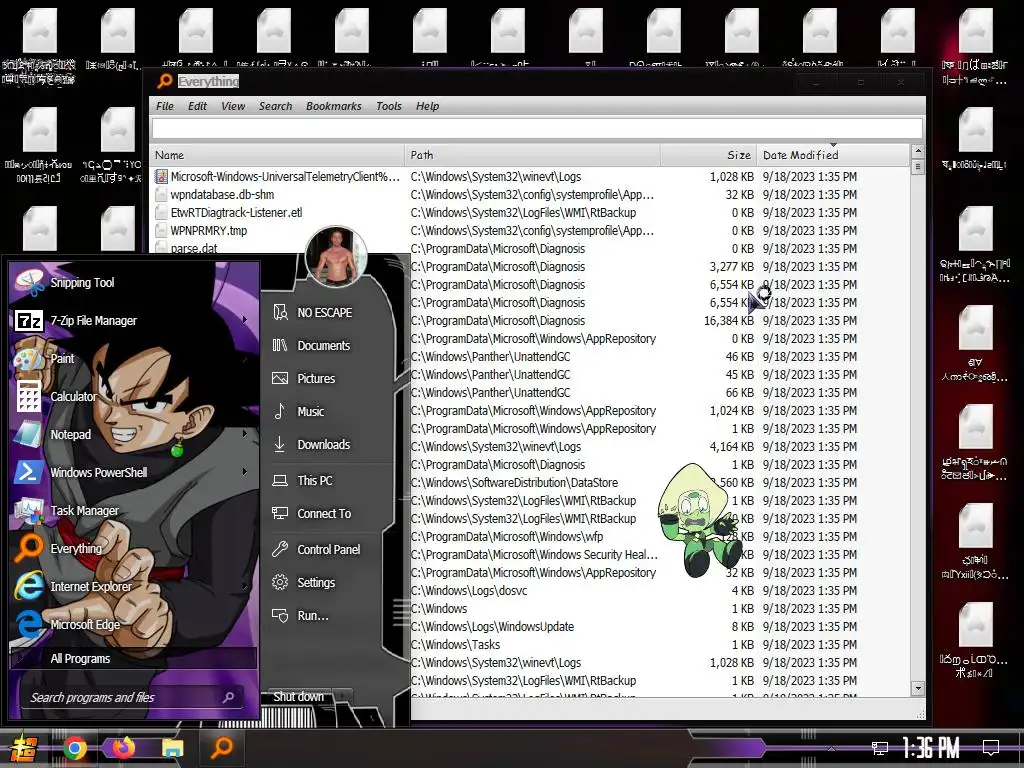Click the taskbar clock showing 1:36 PM
Viewport: 1024px width, 768px height.
click(x=931, y=748)
